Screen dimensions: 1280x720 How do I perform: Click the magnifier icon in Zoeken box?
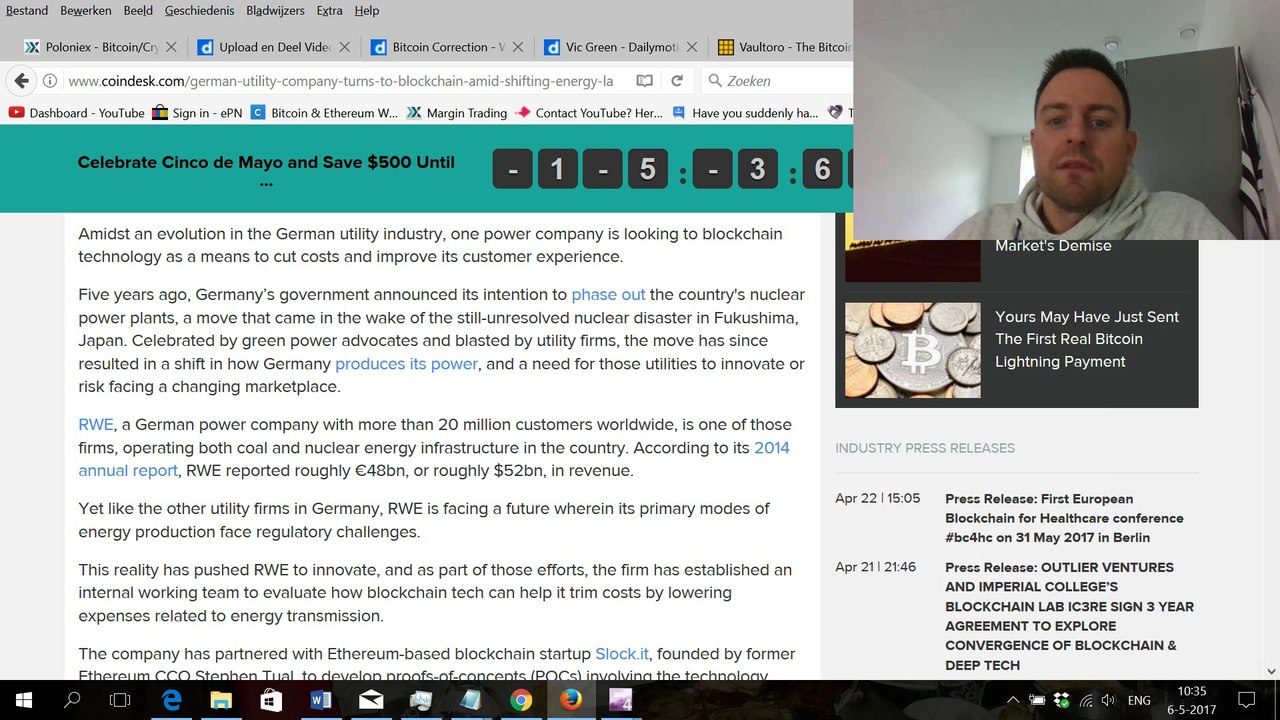click(715, 81)
